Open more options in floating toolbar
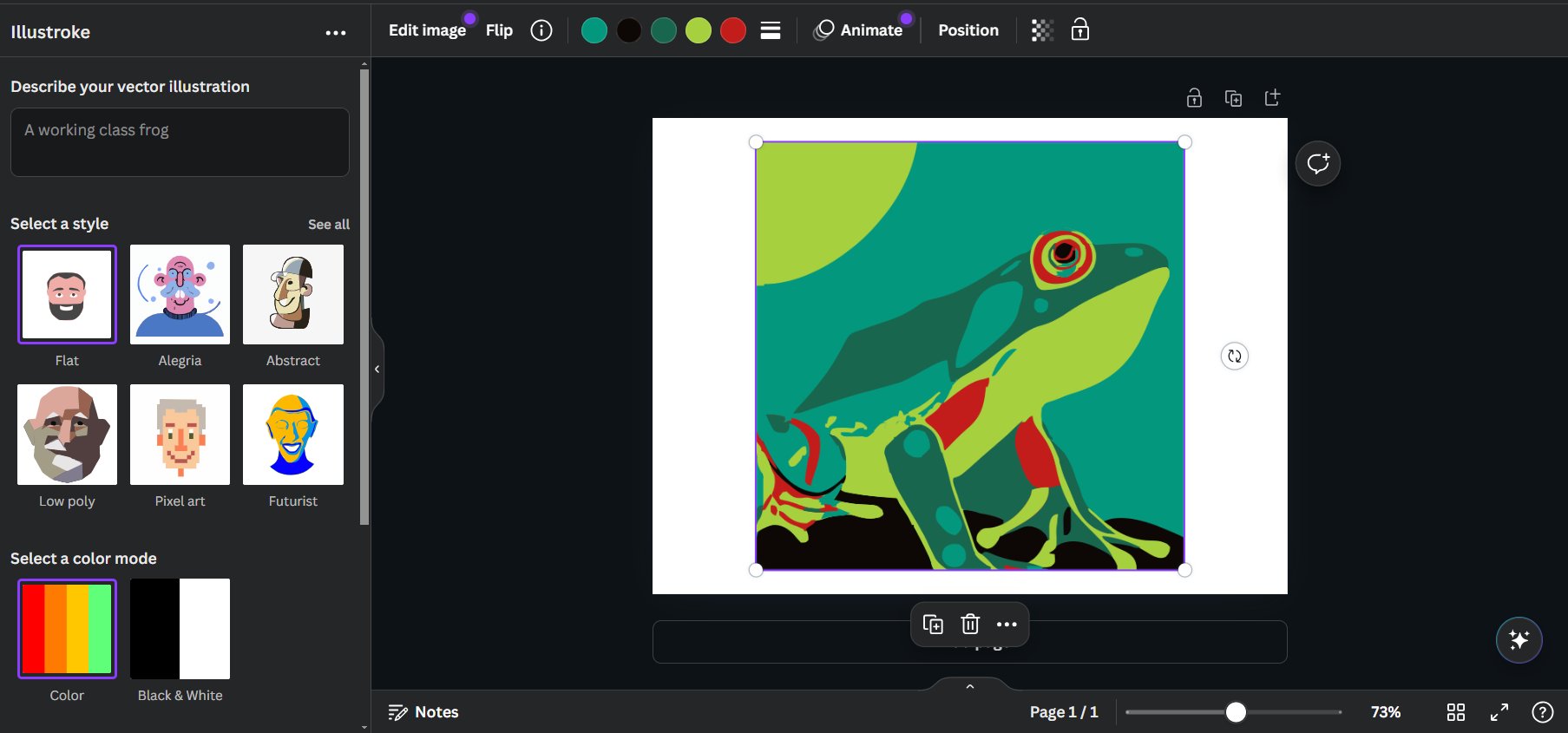The height and width of the screenshot is (733, 1568). pyautogui.click(x=1007, y=624)
